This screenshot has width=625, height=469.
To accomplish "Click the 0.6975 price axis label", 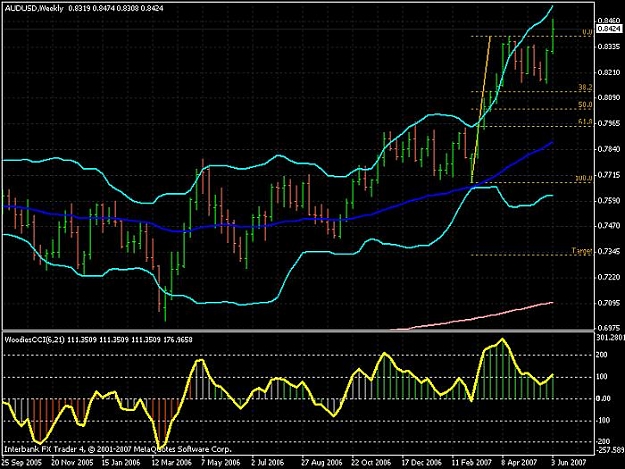I will tap(609, 328).
